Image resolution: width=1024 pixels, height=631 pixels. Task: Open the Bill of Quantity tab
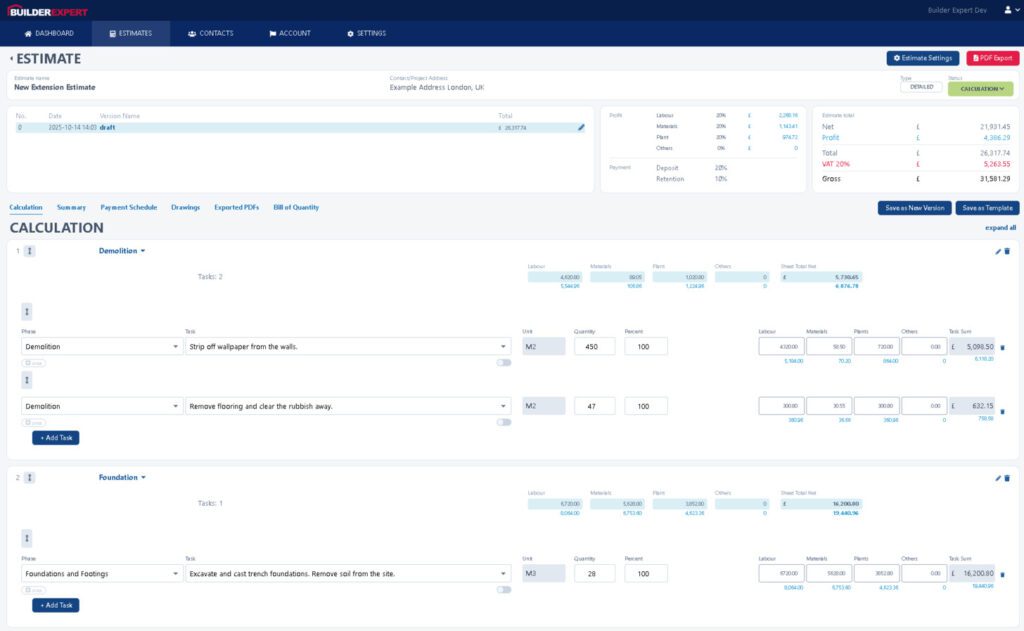[296, 208]
